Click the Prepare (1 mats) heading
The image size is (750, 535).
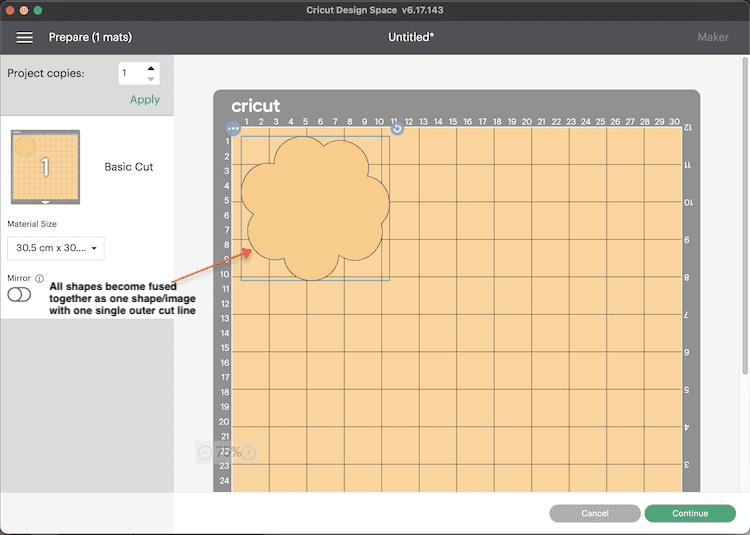[x=90, y=37]
